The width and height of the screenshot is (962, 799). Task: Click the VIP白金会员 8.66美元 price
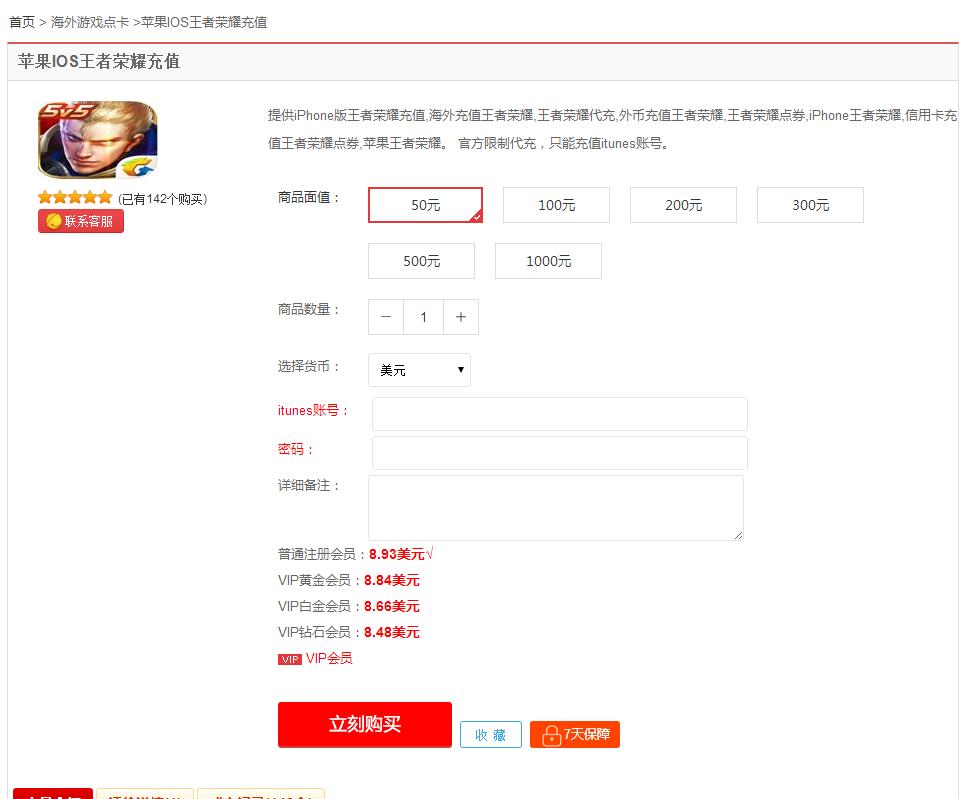[x=391, y=606]
